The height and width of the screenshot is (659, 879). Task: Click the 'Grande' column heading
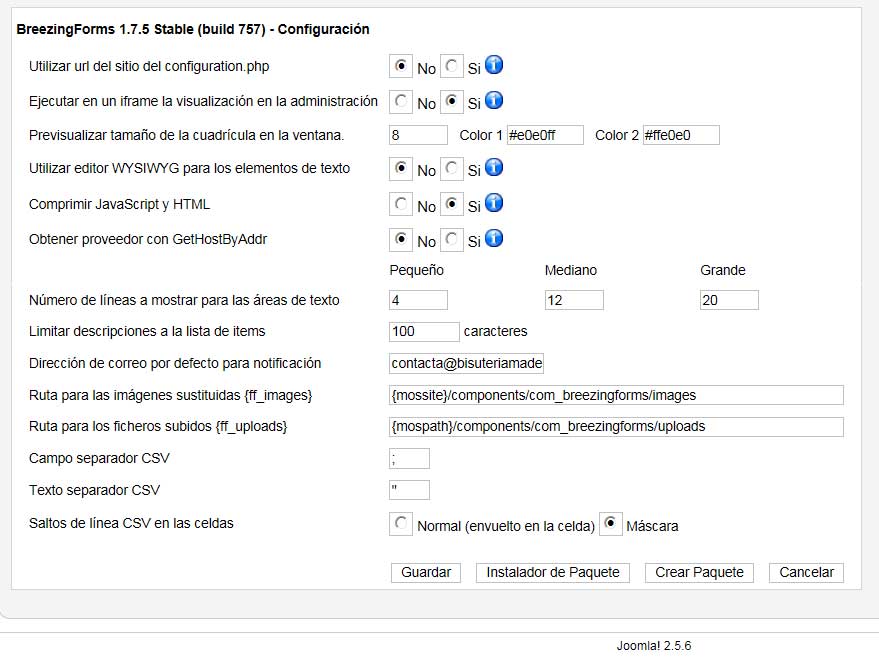click(723, 270)
